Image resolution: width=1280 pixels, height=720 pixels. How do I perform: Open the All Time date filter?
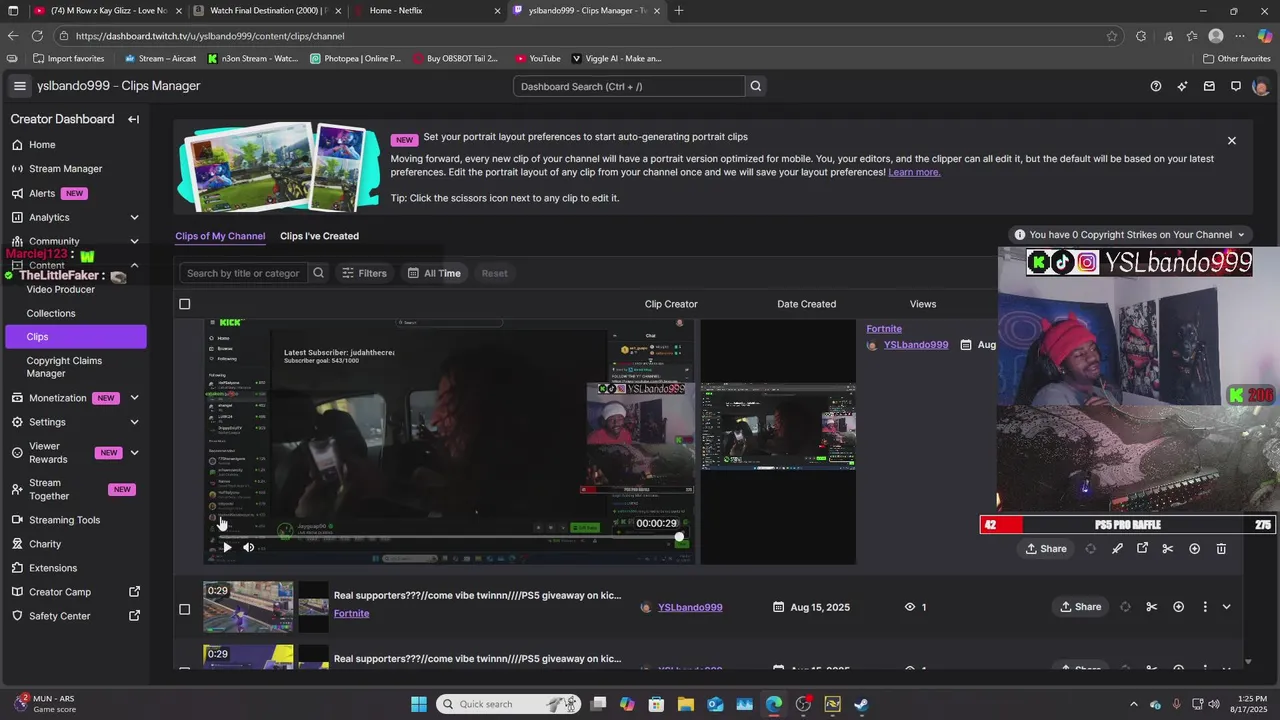point(434,273)
